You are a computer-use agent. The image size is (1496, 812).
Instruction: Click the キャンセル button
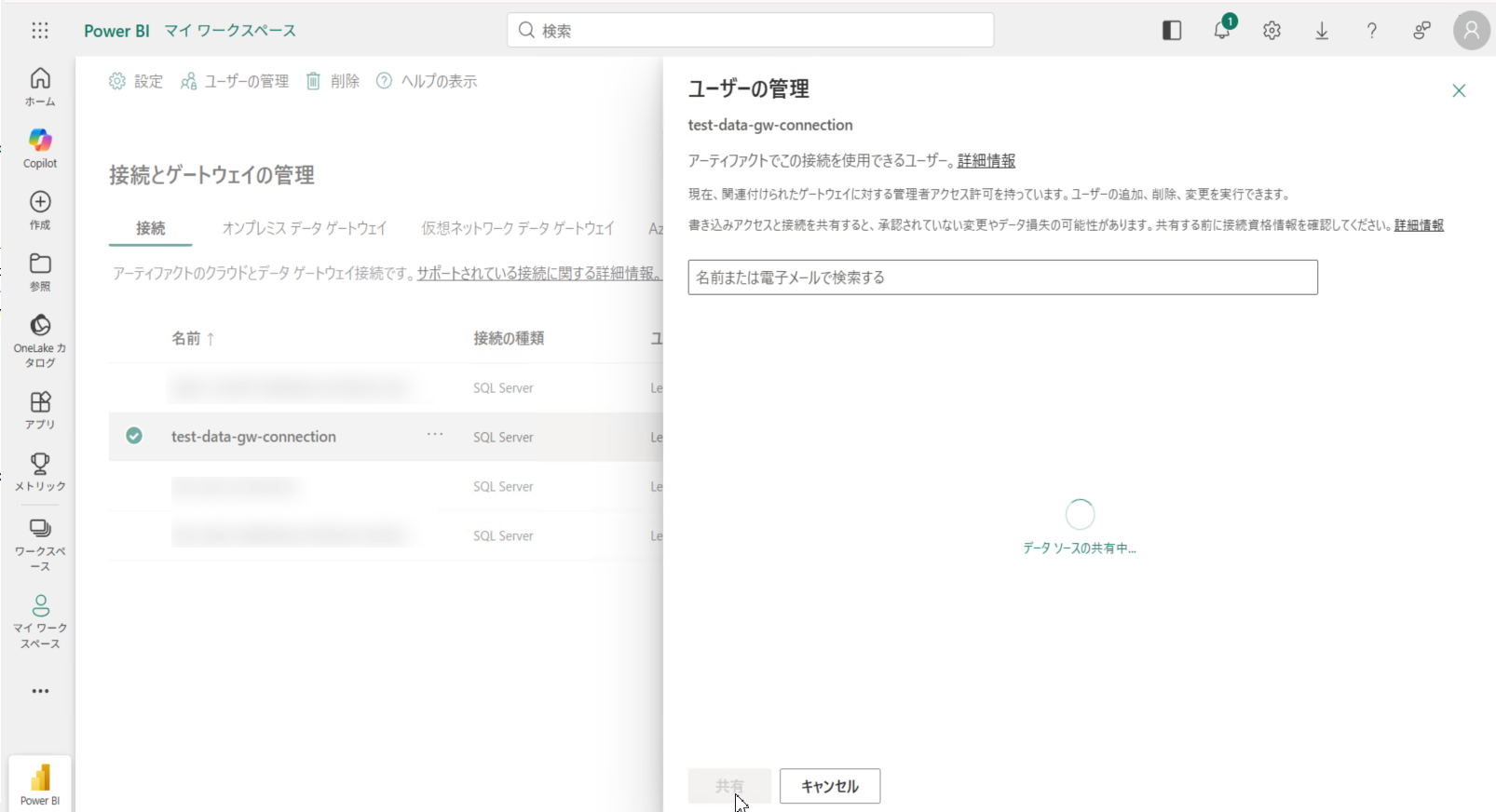829,786
